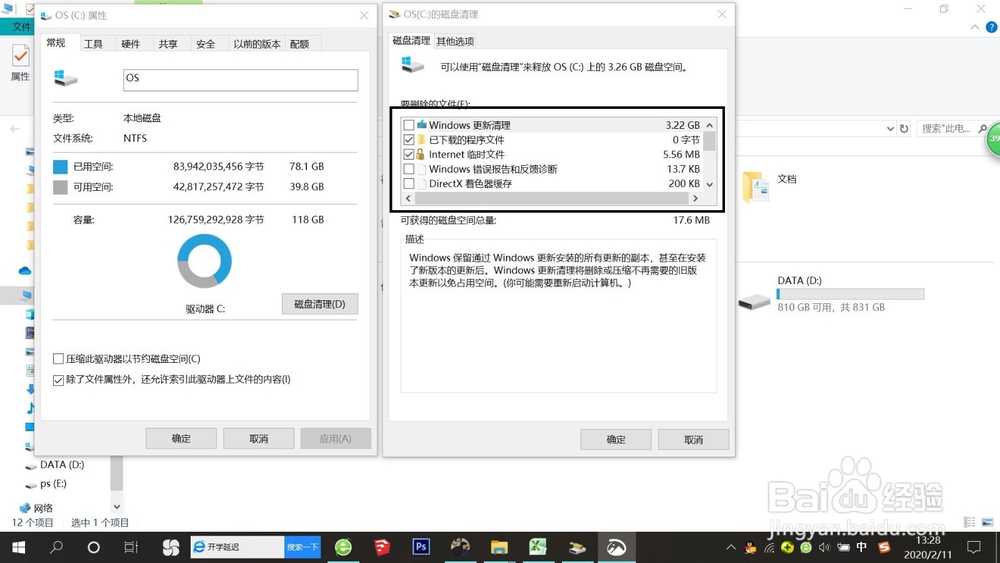
Task: Open the 文件 menu in Explorer
Action: pos(21,26)
